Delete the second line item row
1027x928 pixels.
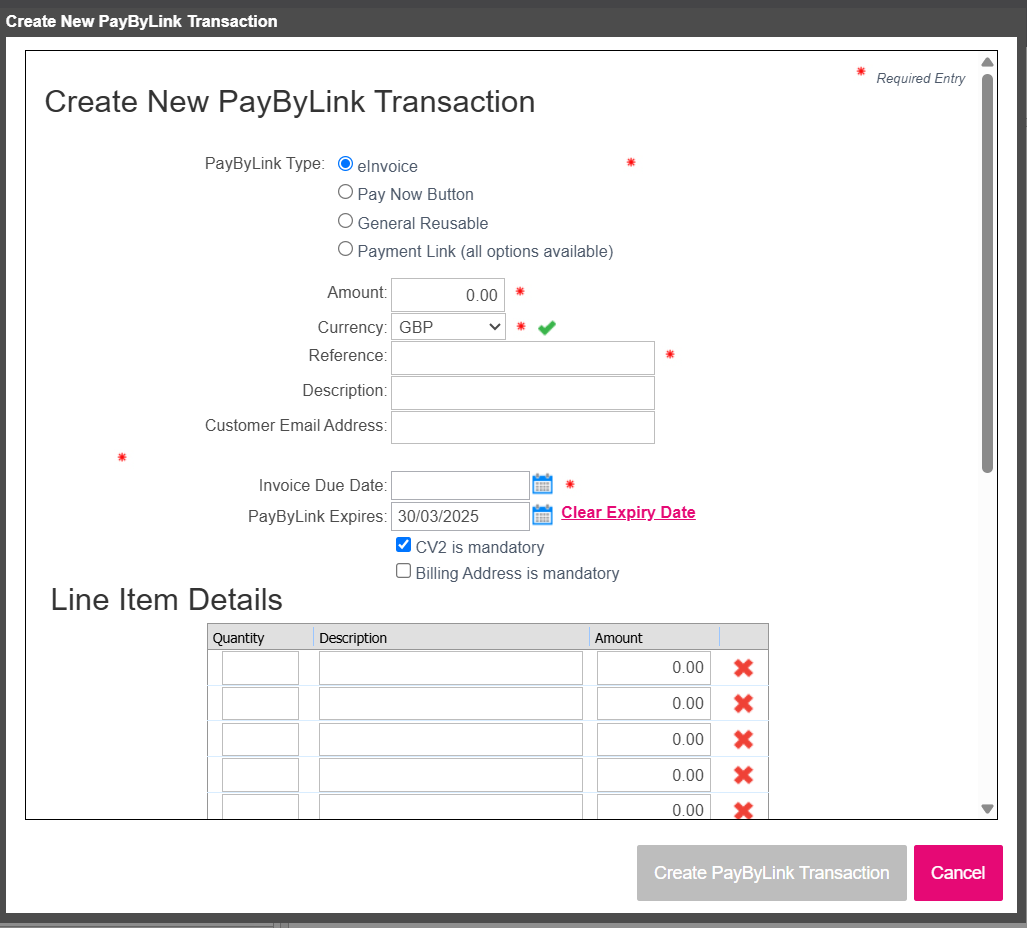pos(743,703)
